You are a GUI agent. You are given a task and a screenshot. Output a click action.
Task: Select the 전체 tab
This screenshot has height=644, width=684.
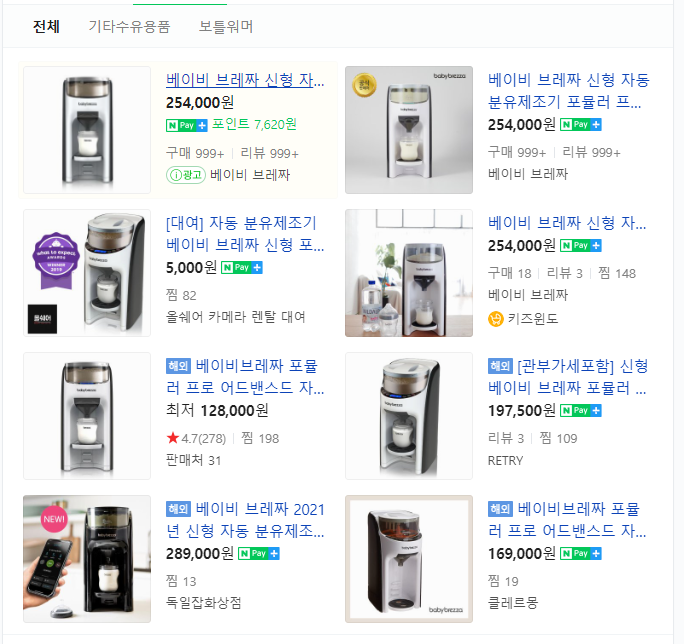(46, 26)
